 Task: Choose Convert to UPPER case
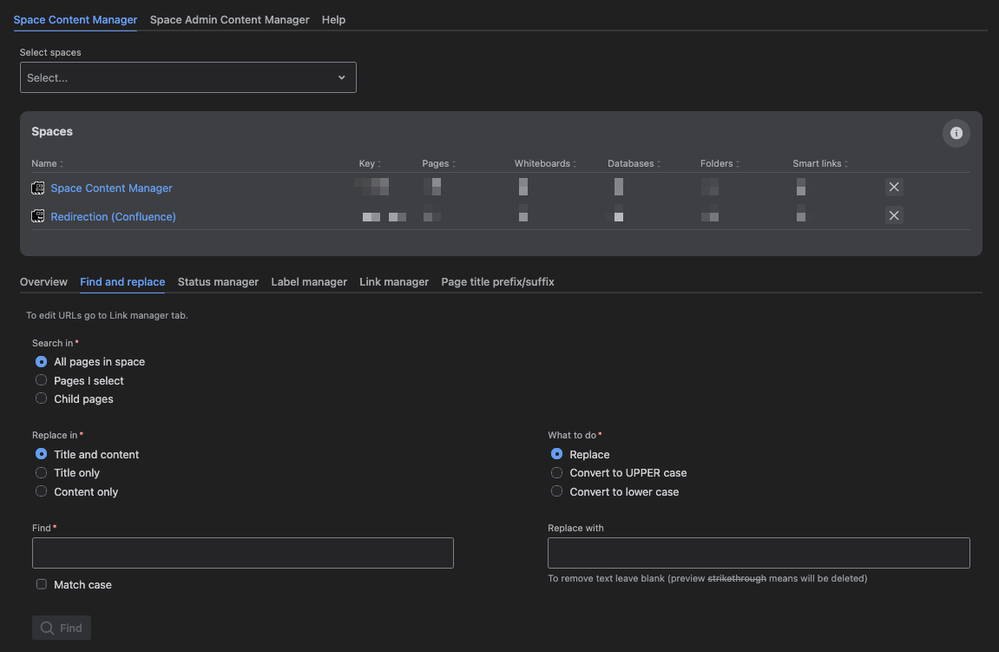tap(557, 473)
